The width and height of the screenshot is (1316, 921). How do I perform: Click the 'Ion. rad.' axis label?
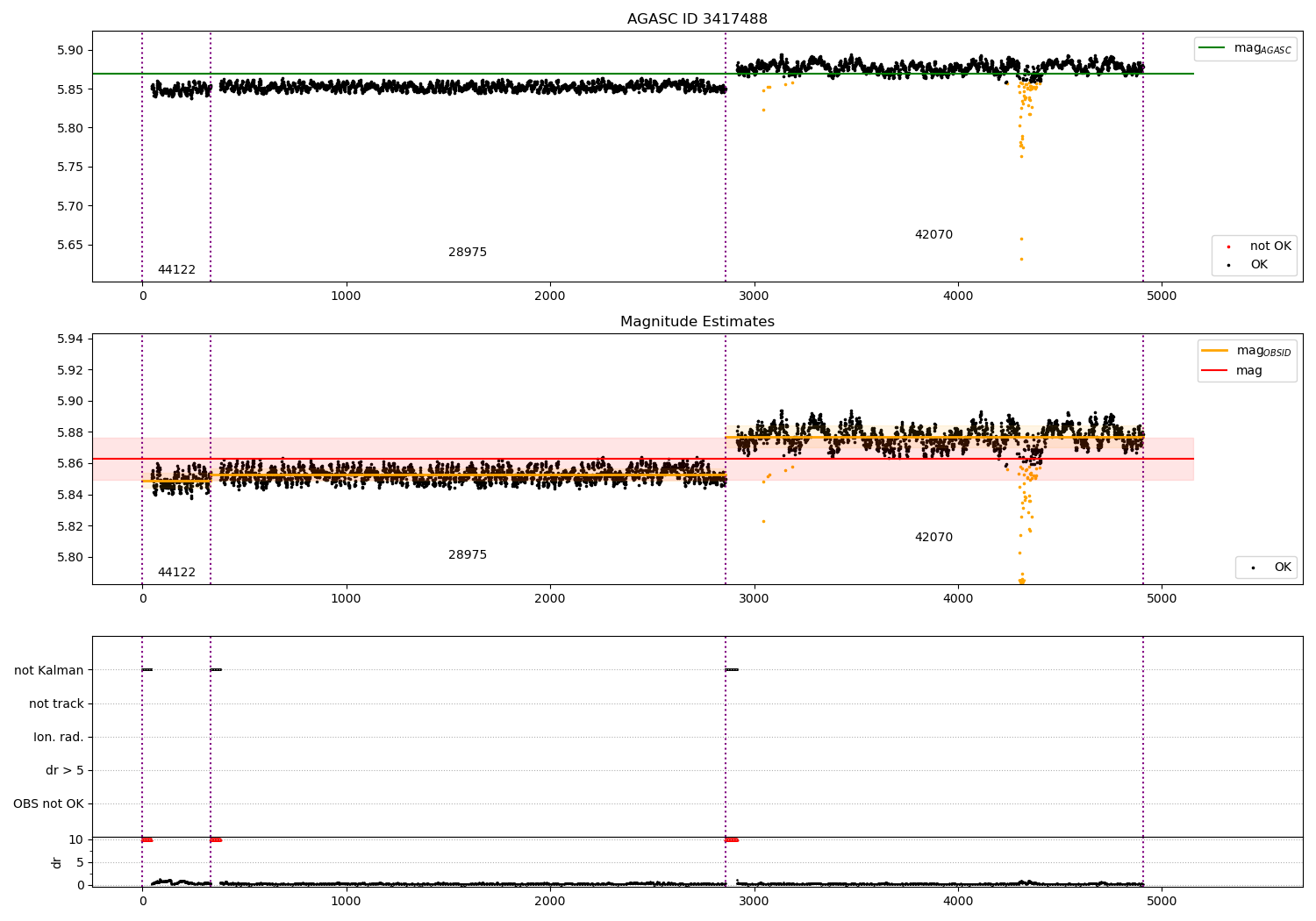click(59, 738)
